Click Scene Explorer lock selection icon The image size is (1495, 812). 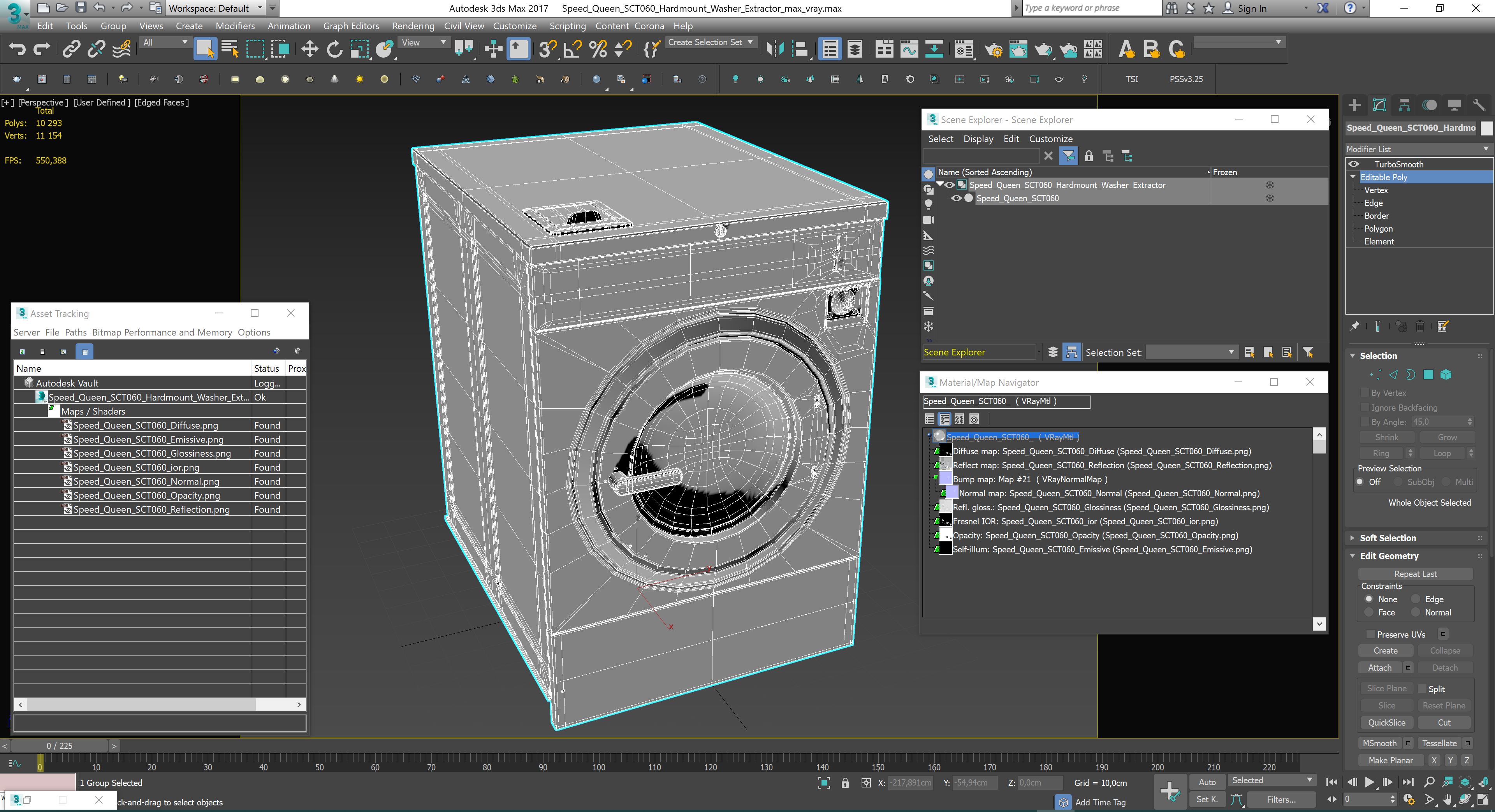click(1089, 156)
